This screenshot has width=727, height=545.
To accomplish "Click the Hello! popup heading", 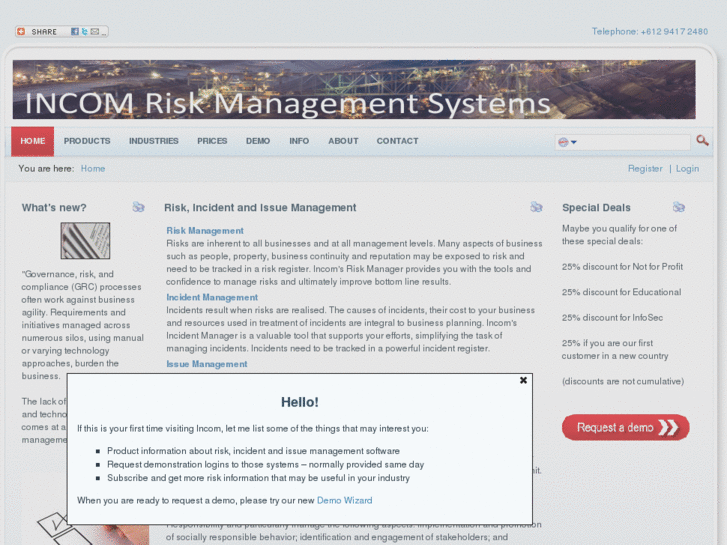I will click(300, 402).
